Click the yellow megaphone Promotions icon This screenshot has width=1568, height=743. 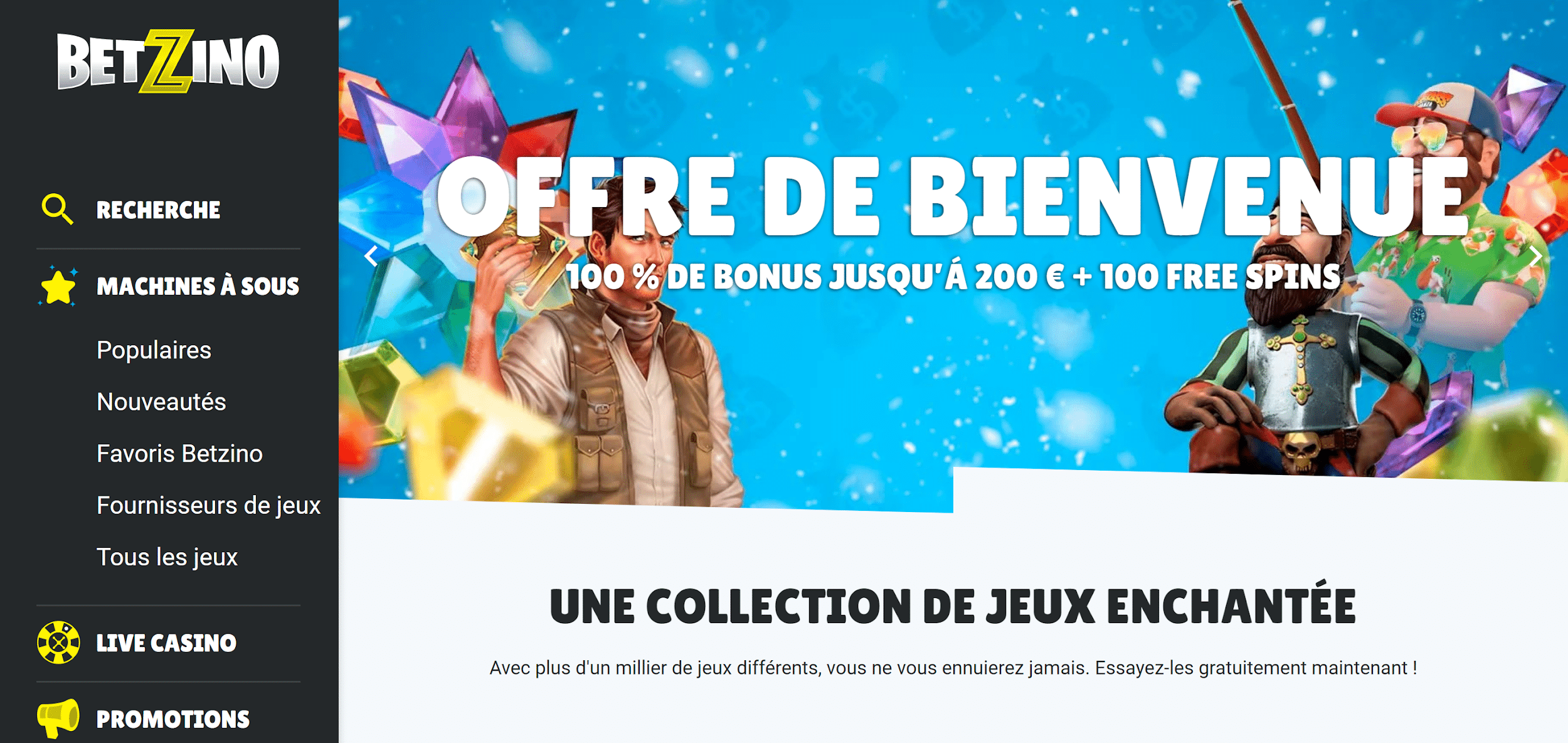click(x=58, y=718)
